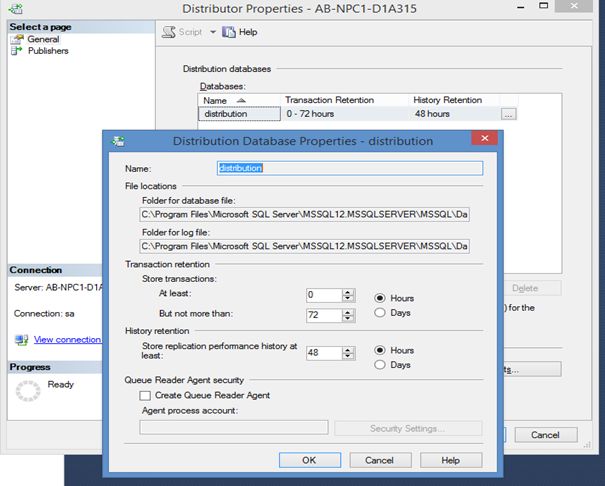Enable Create Queue Reader Agent checkbox

click(145, 396)
